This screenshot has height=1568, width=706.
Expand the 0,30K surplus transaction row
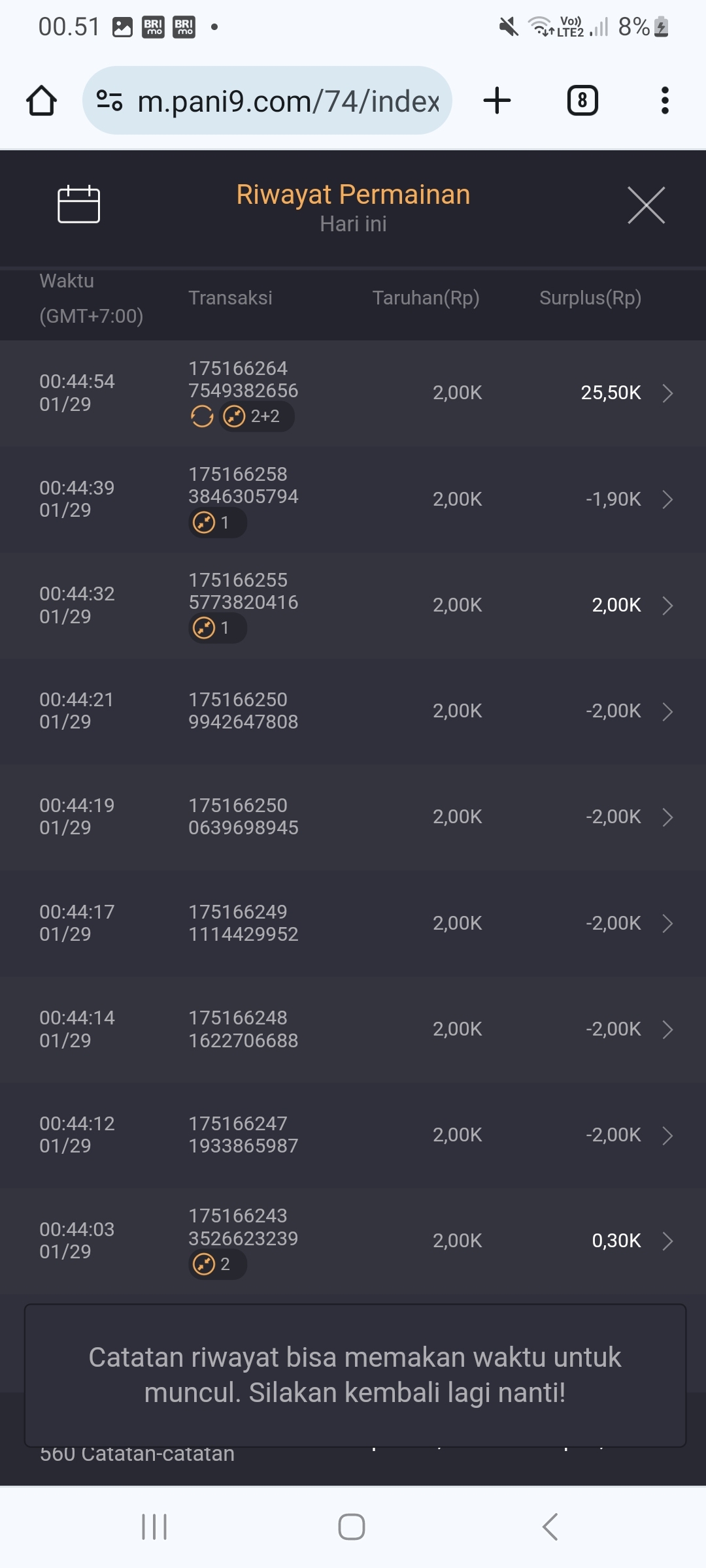(x=667, y=1241)
